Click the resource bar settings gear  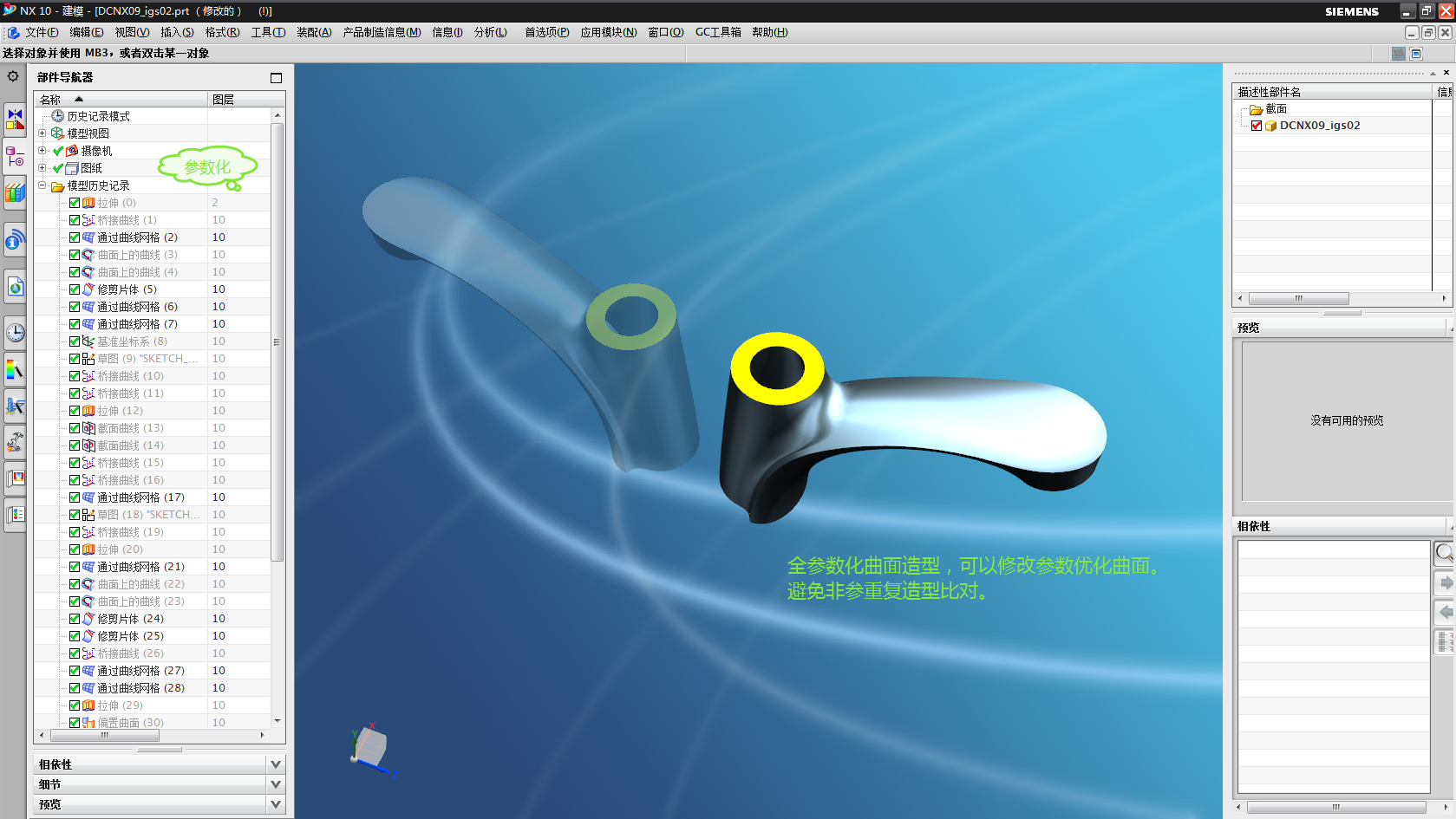coord(13,76)
